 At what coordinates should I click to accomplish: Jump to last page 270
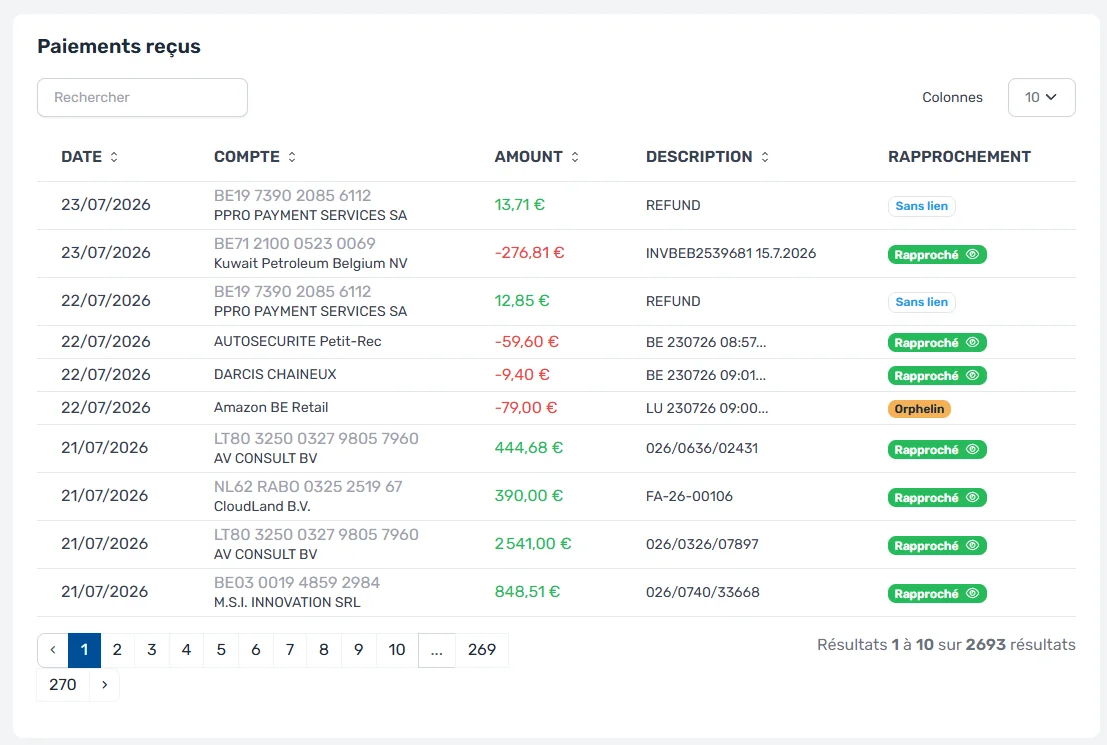63,684
